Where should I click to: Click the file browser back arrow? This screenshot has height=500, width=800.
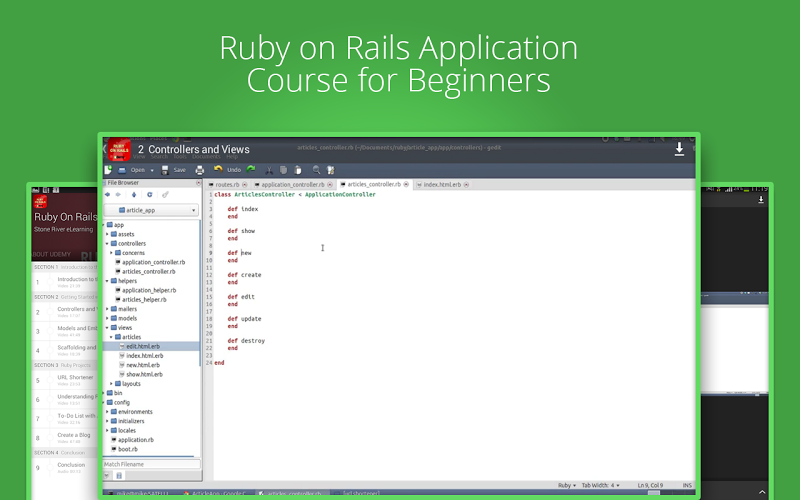[108, 194]
